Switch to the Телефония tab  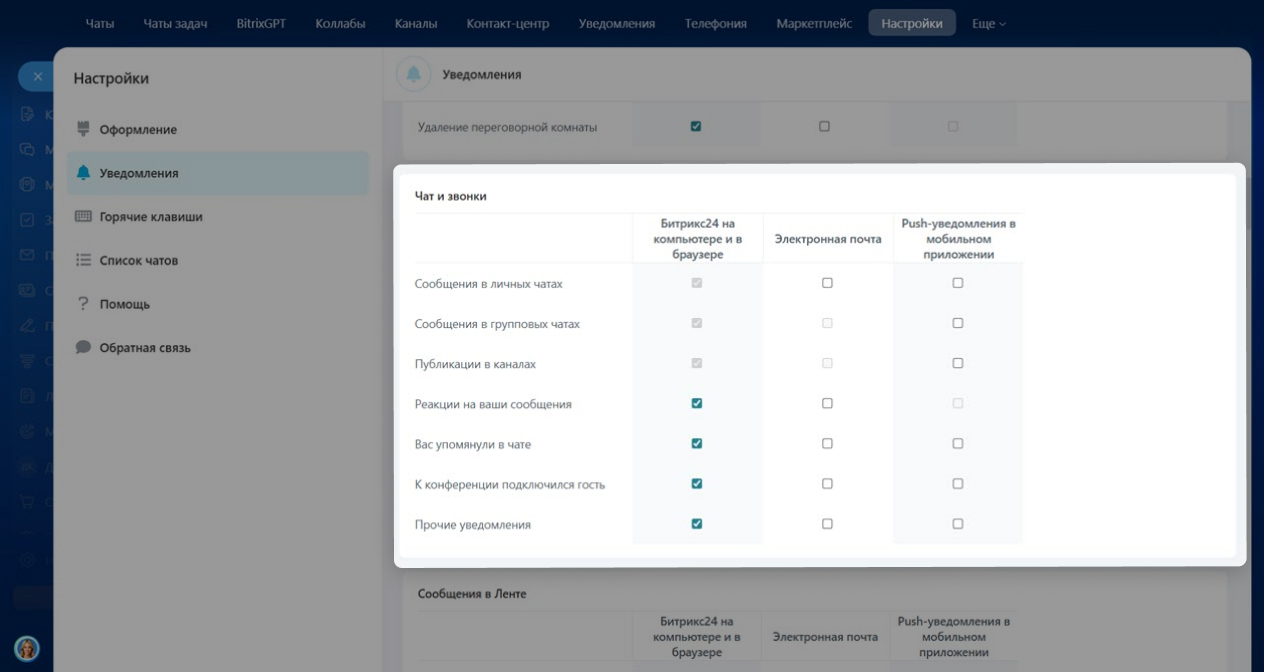(715, 23)
